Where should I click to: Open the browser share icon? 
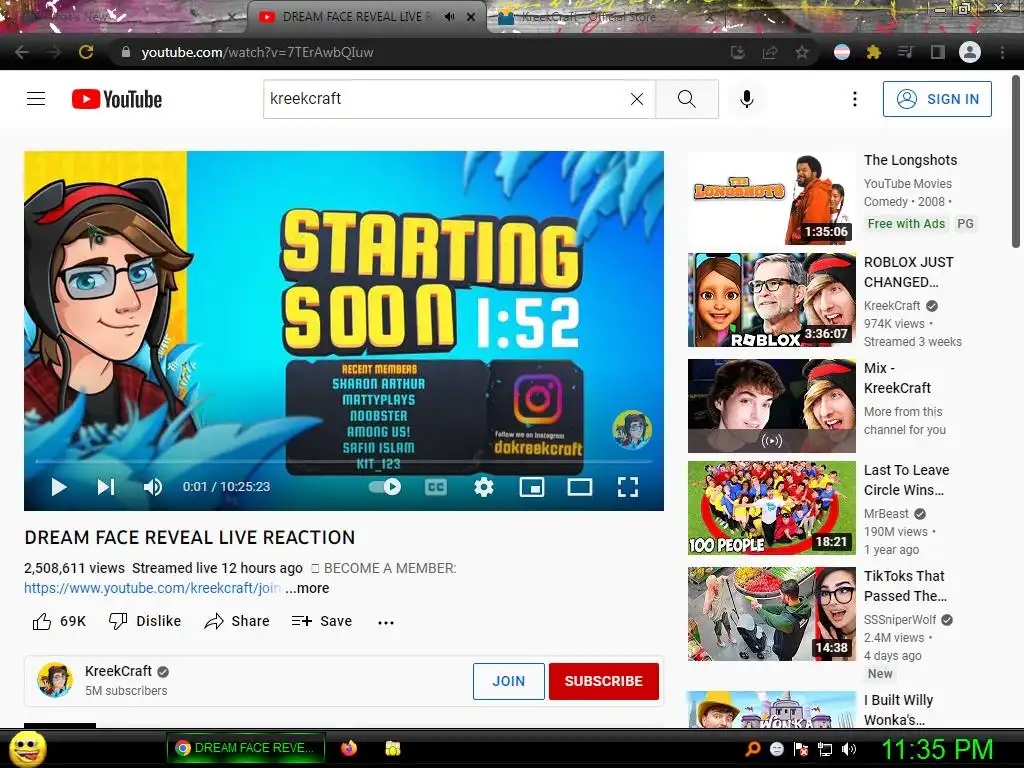click(770, 52)
